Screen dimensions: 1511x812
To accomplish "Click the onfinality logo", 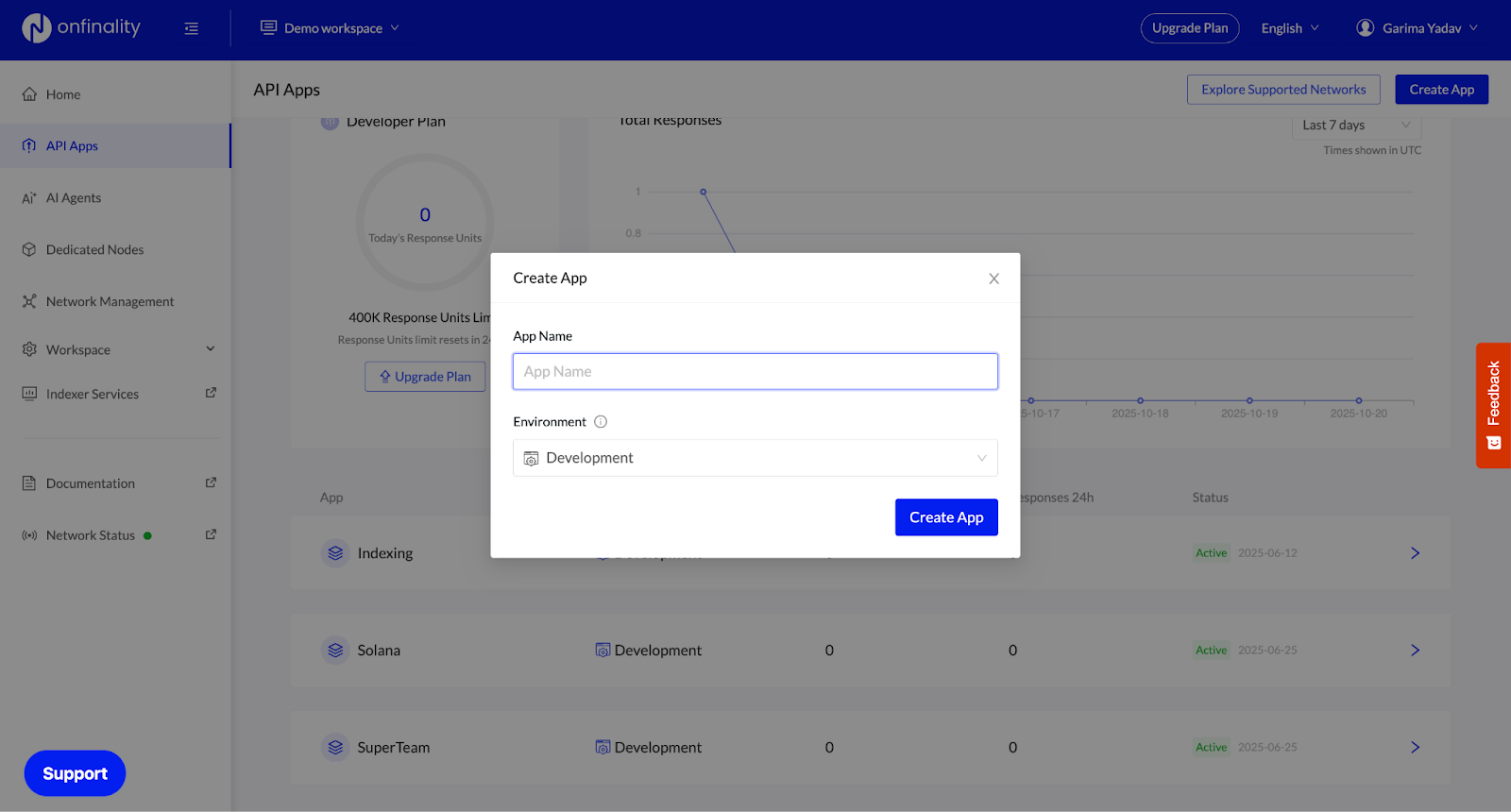I will point(81,28).
